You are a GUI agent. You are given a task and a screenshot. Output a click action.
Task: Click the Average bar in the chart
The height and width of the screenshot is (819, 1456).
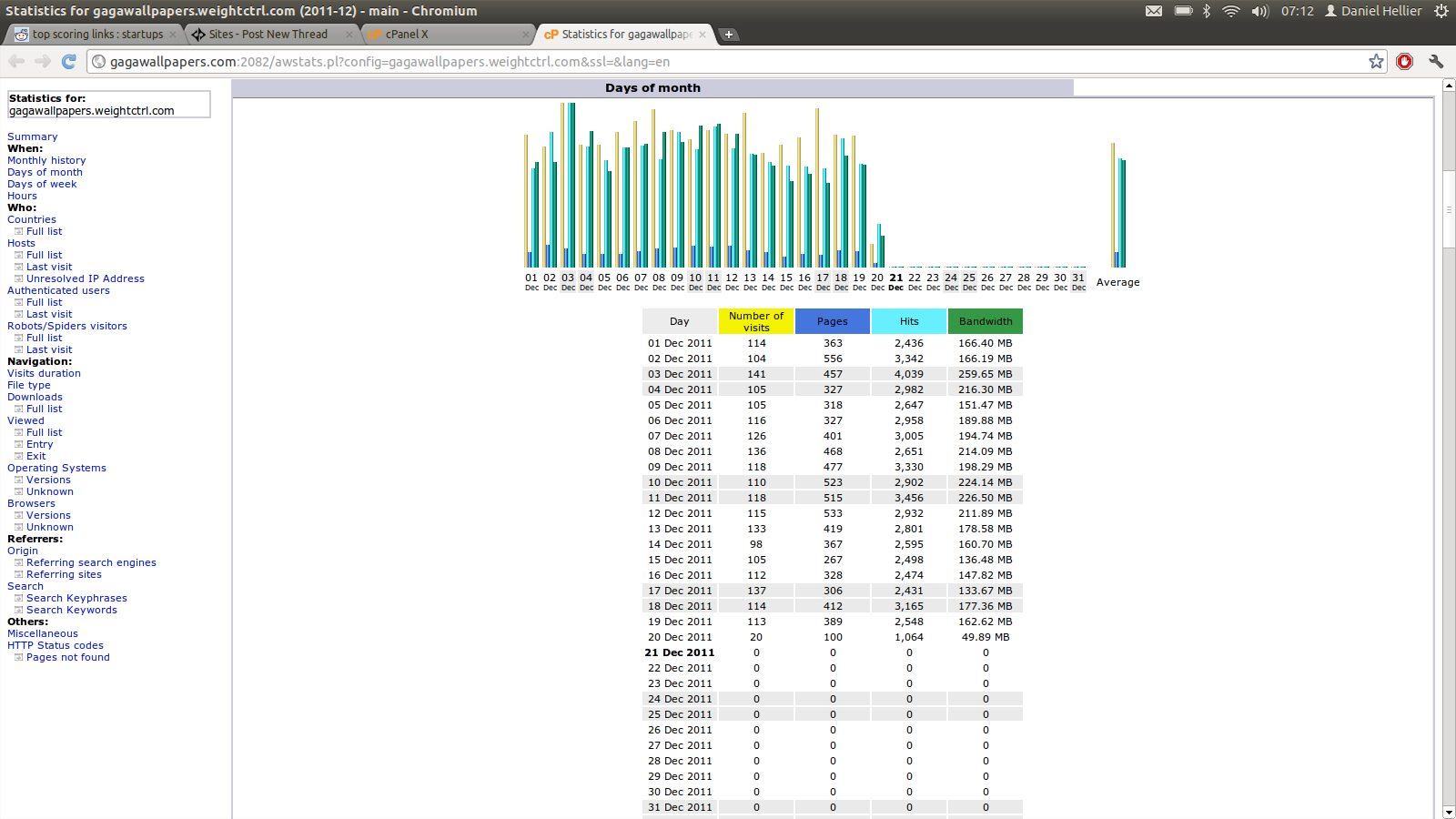pyautogui.click(x=1118, y=205)
